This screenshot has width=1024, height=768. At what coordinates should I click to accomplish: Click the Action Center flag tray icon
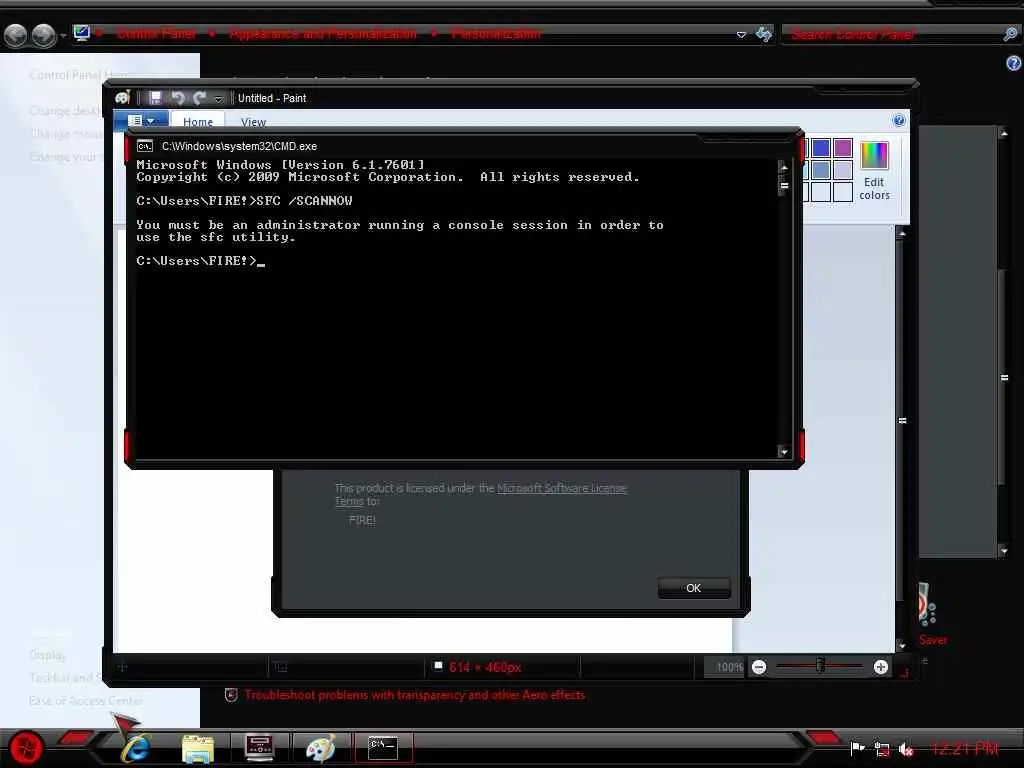[x=857, y=748]
